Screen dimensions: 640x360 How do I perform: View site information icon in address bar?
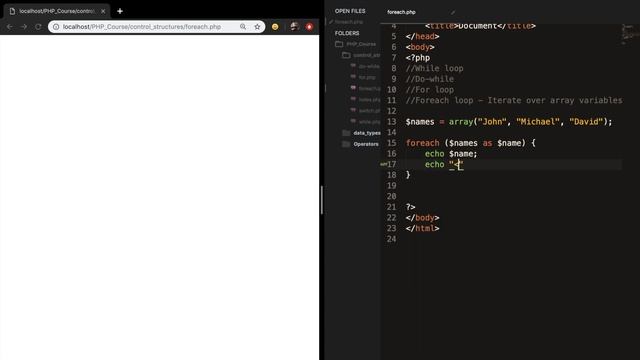click(x=56, y=27)
